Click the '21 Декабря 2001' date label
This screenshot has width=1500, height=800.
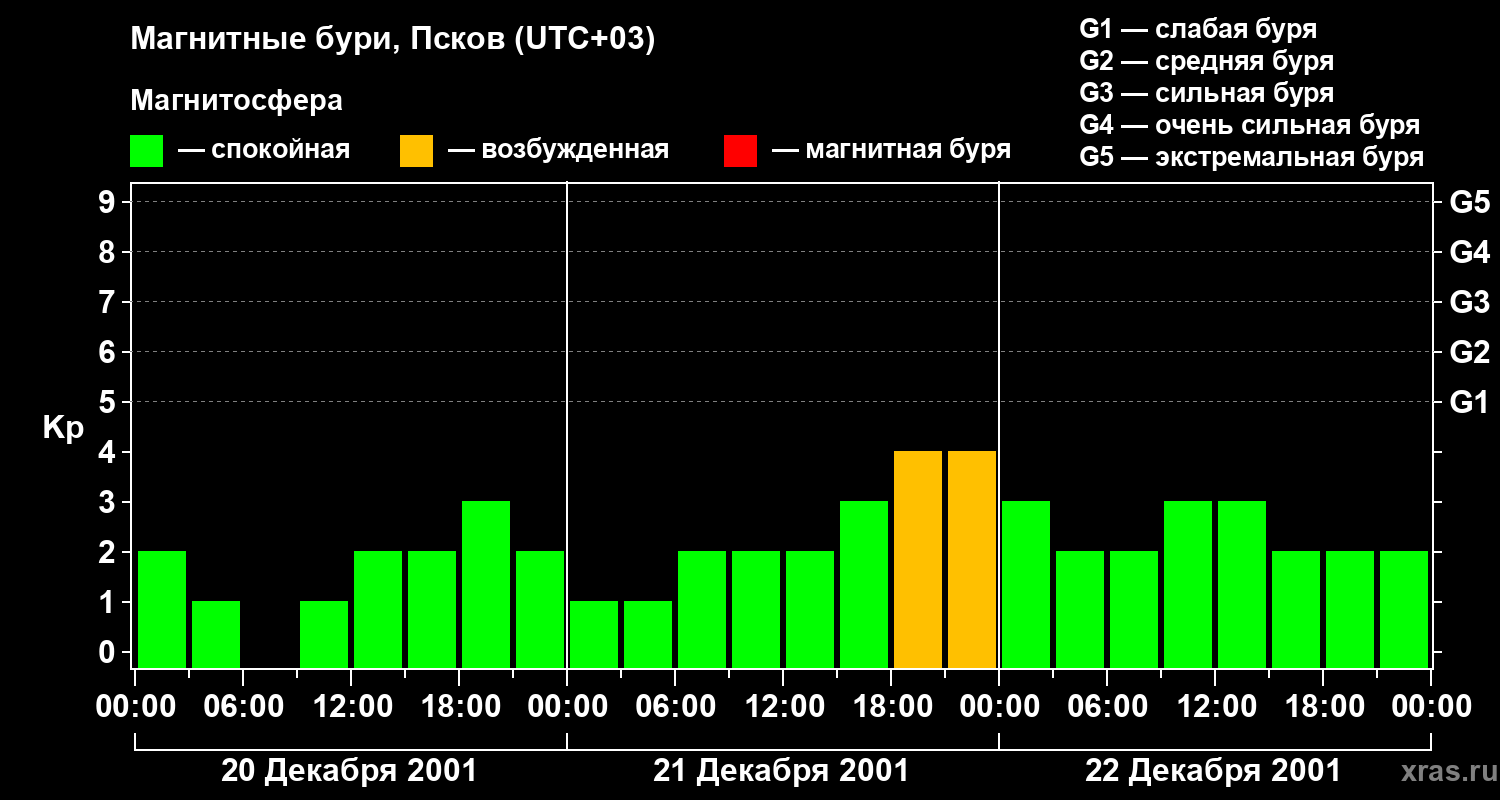click(x=781, y=771)
